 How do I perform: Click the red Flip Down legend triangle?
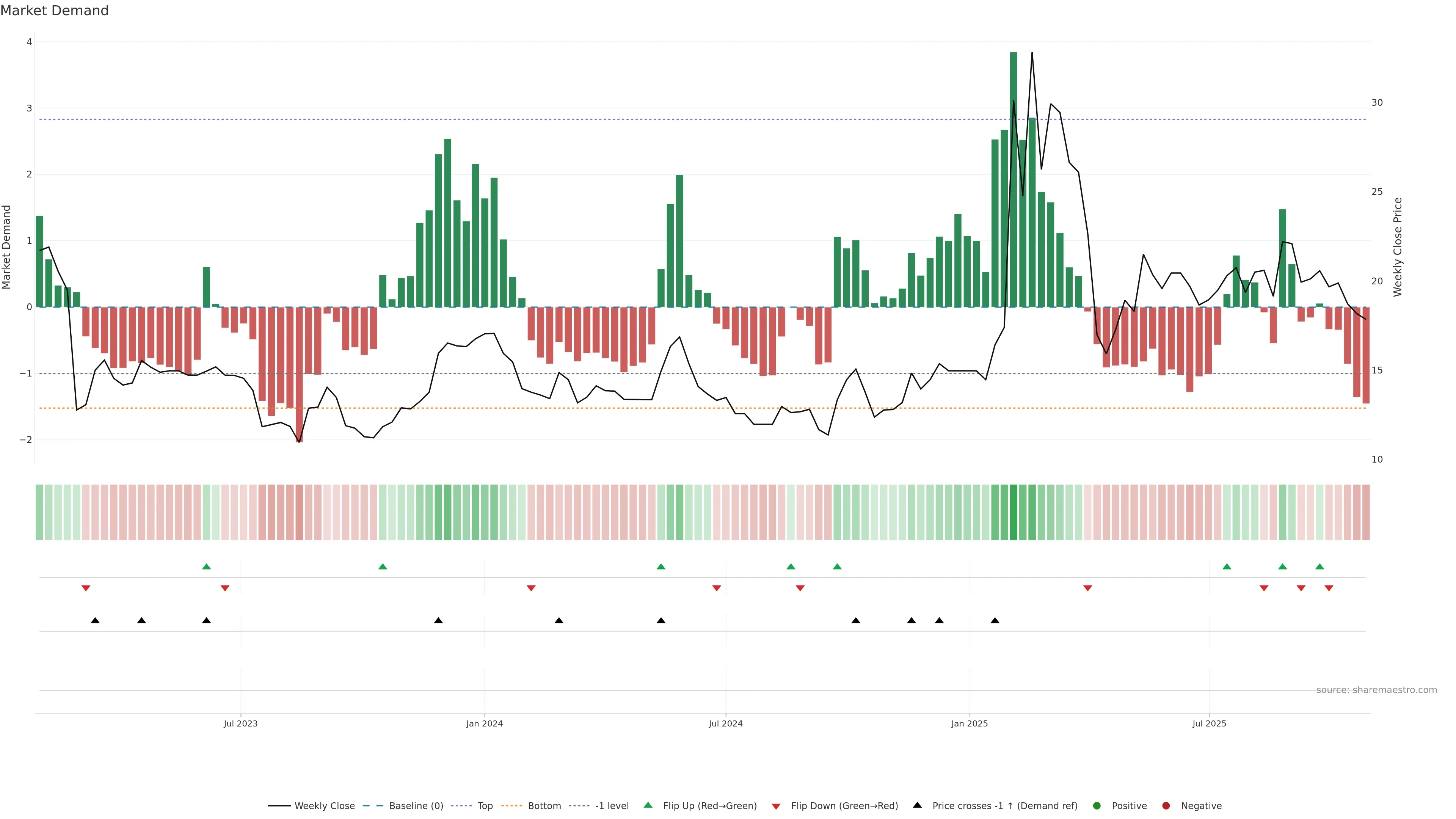(x=776, y=806)
